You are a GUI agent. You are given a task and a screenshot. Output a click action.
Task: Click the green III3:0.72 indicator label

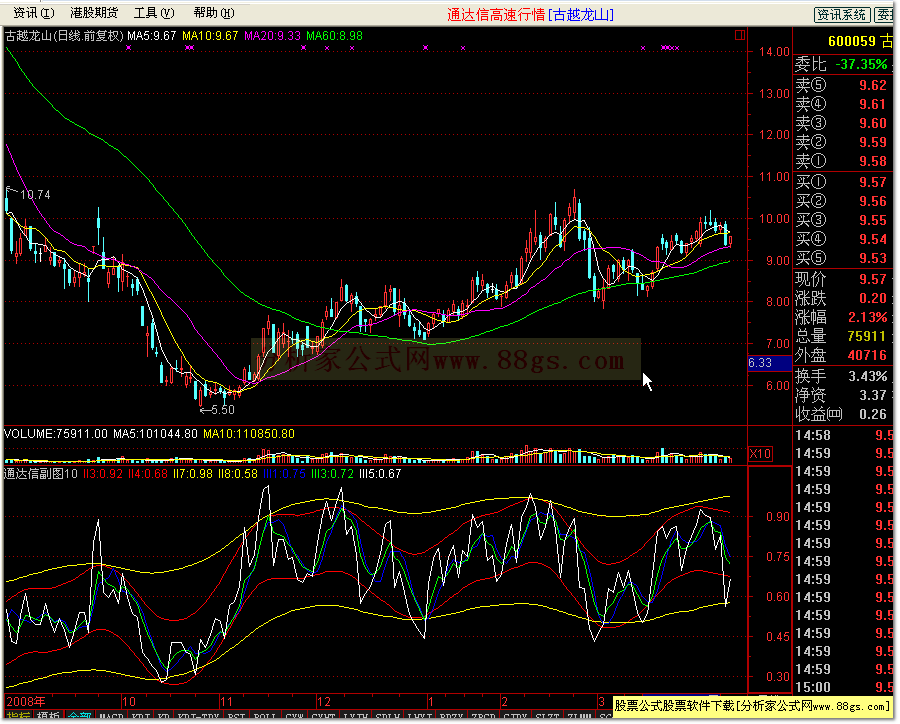[x=332, y=474]
